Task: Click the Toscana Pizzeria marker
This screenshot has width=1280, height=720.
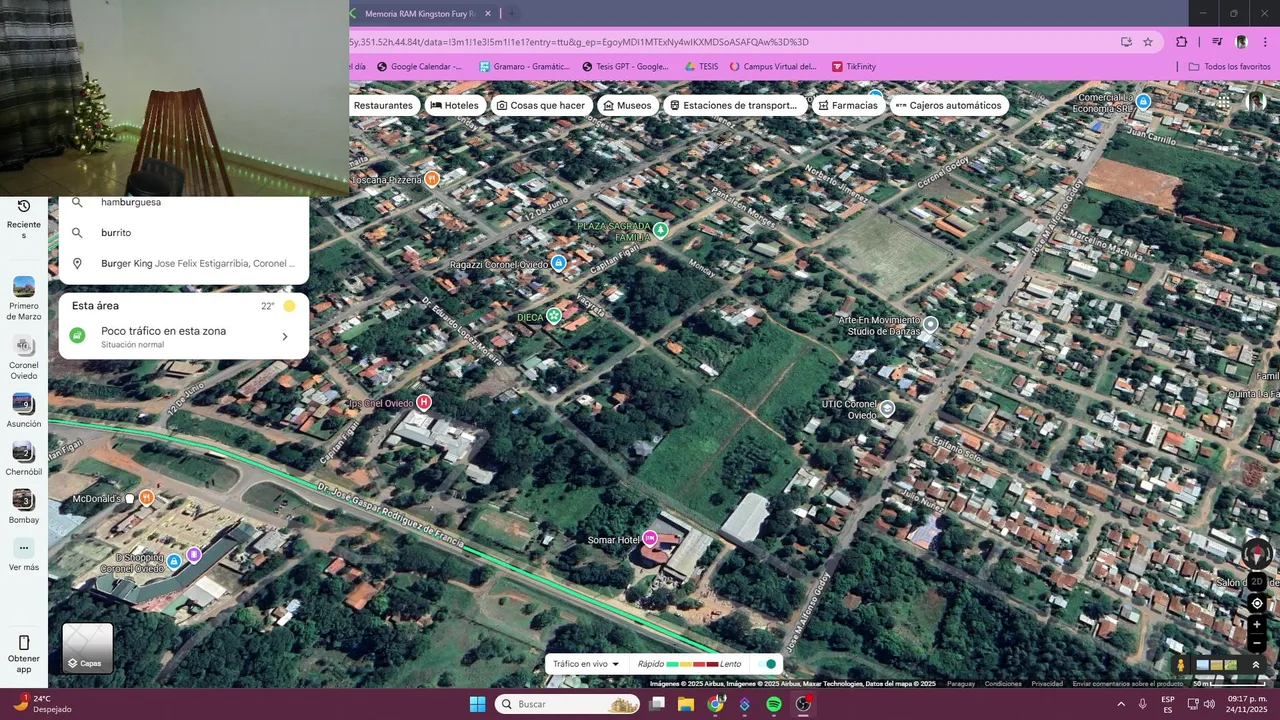Action: 432,179
